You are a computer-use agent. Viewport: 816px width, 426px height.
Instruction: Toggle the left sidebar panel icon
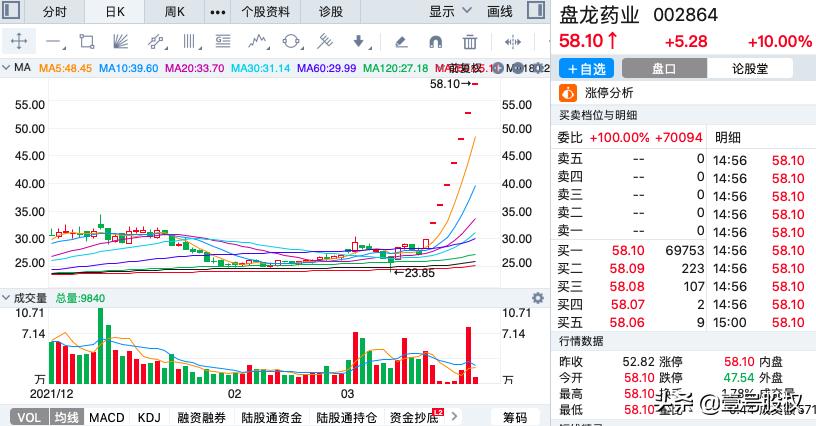[11, 10]
